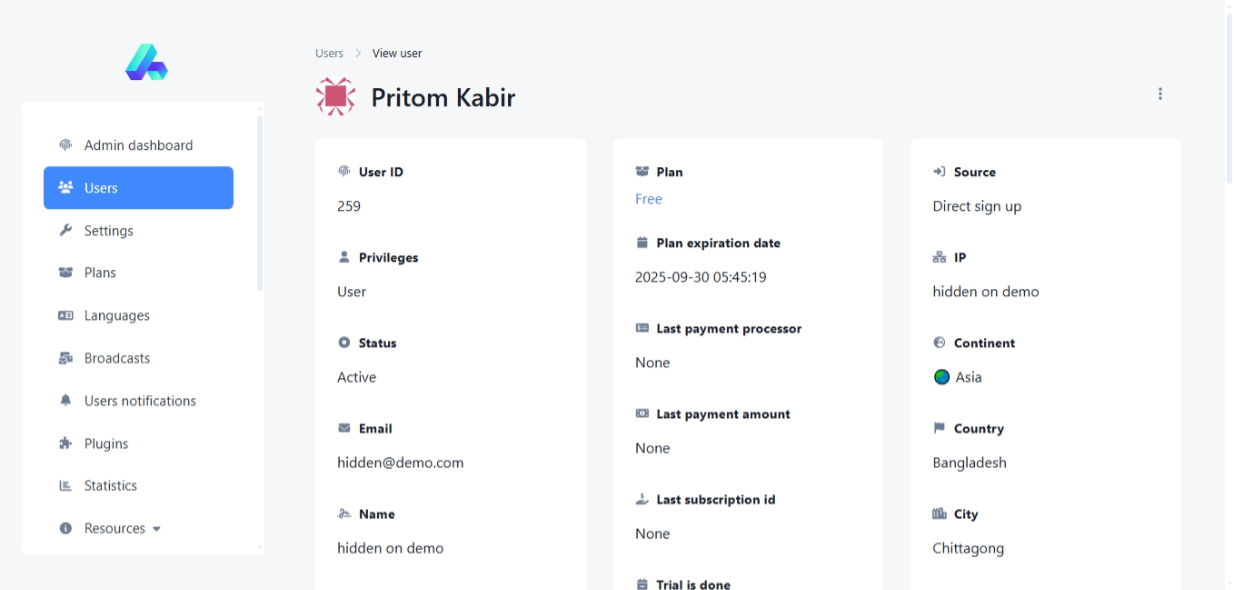Go back via Users breadcrumb link
The height and width of the screenshot is (590, 1234).
coord(329,54)
